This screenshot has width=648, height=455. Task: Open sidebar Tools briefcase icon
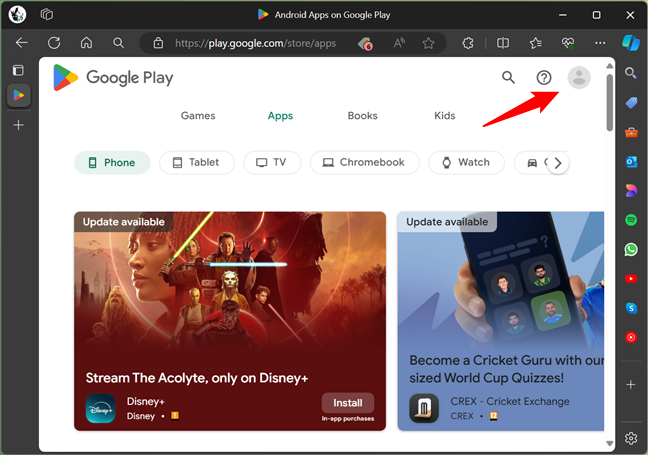coord(631,132)
